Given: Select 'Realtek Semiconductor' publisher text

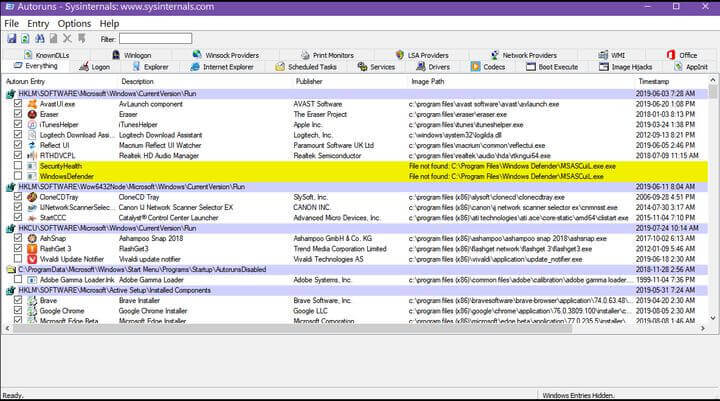Looking at the screenshot, I should pos(327,156).
